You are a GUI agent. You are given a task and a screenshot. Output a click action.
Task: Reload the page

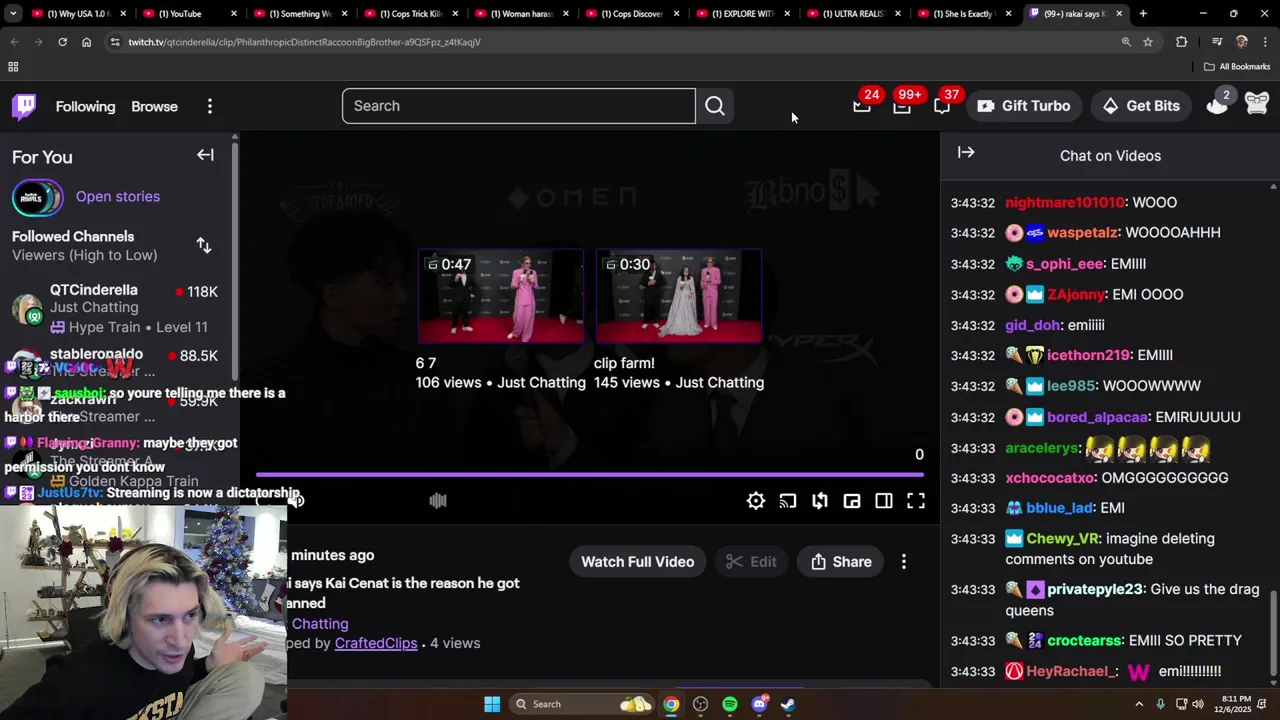click(62, 42)
